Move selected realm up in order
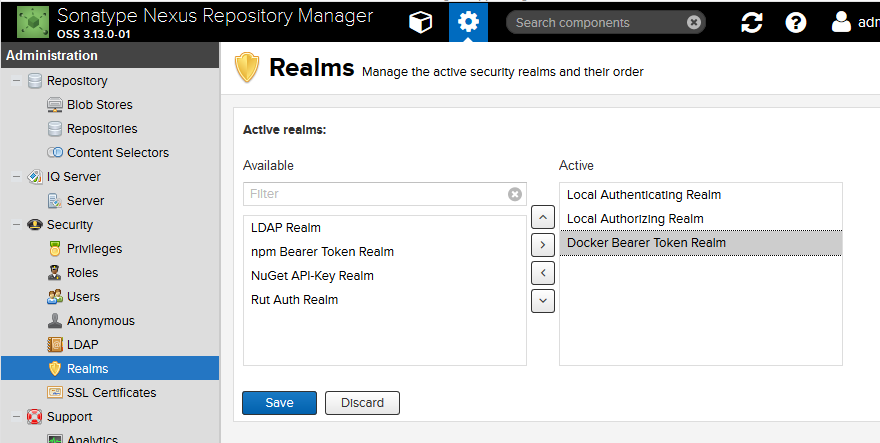 point(542,216)
